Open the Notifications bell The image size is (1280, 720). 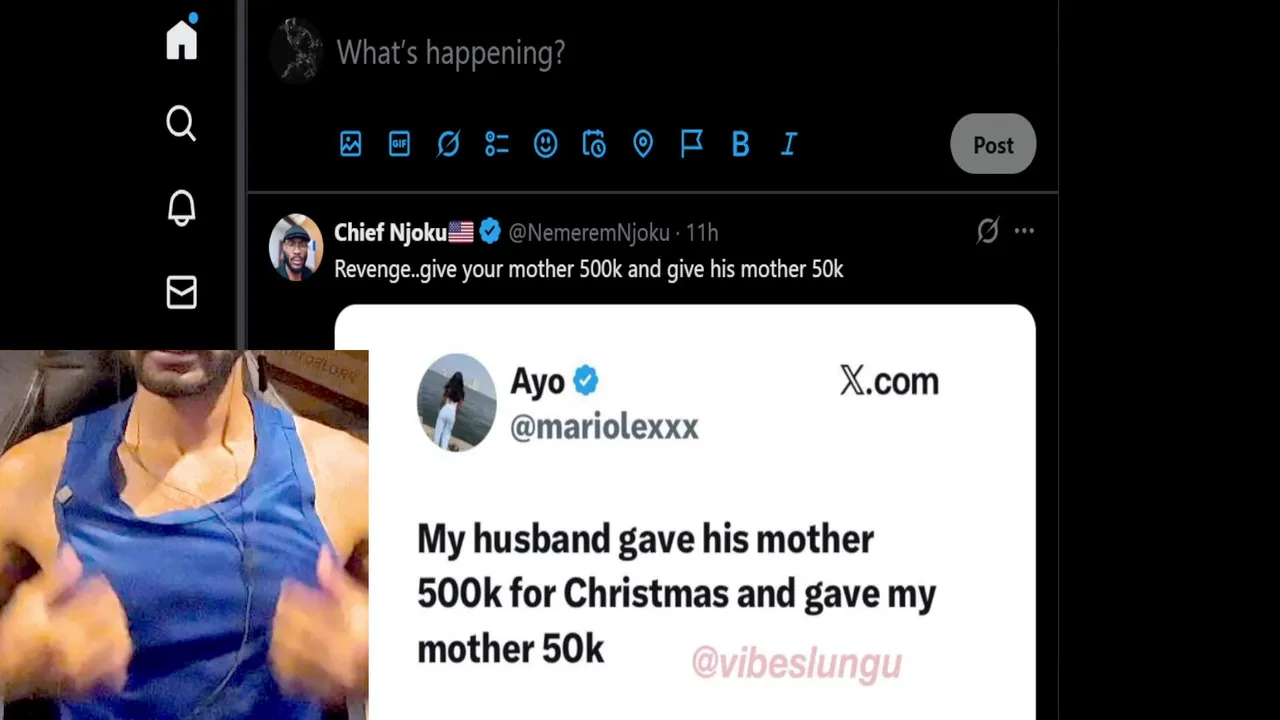(181, 208)
